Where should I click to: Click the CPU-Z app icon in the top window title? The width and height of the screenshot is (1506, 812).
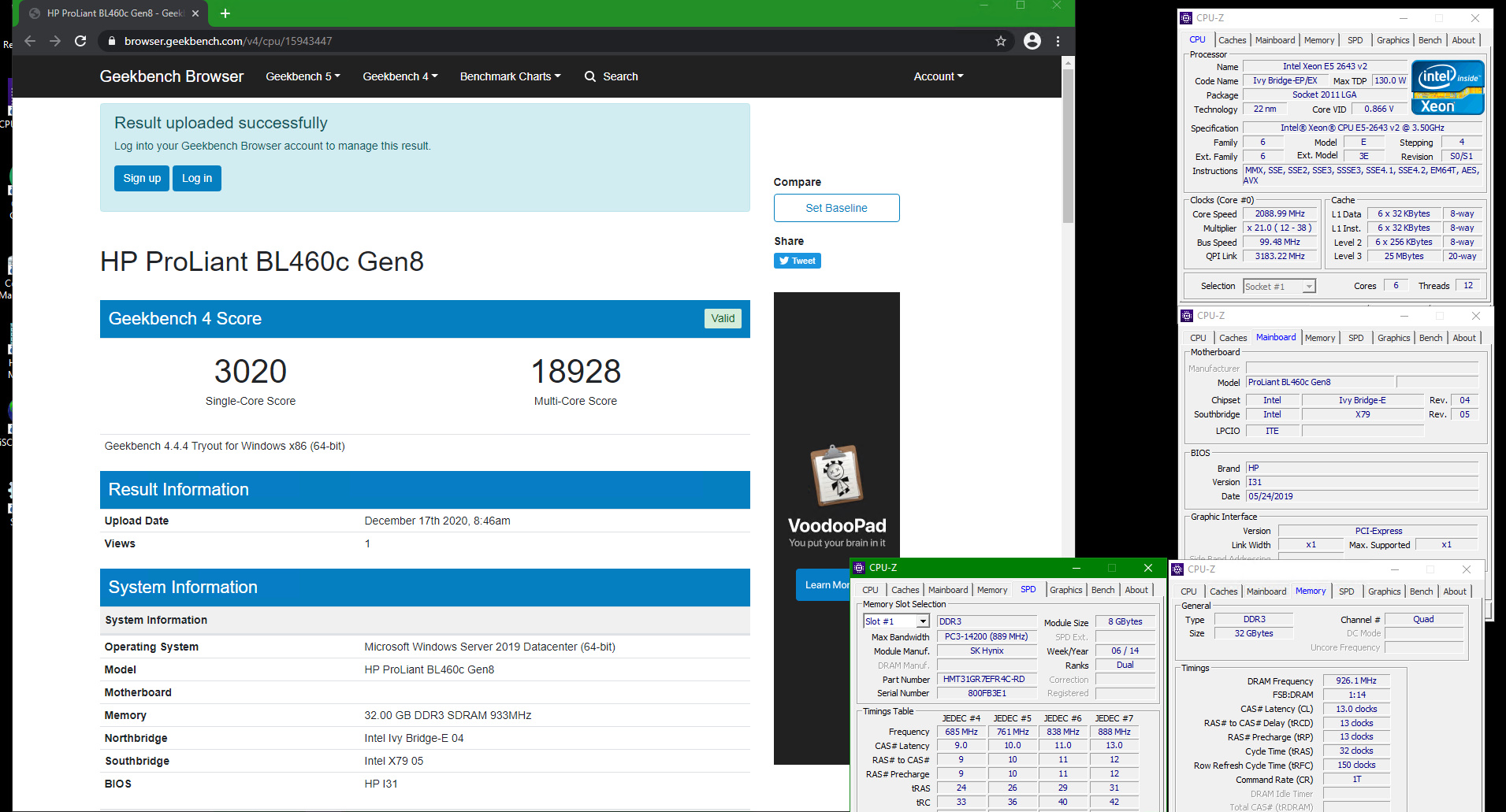pyautogui.click(x=1186, y=18)
